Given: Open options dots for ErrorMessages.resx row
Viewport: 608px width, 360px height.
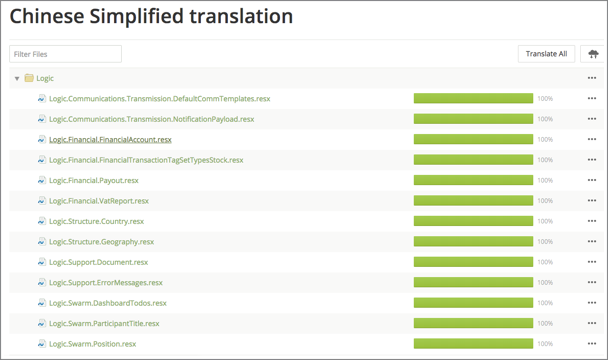Looking at the screenshot, I should click(592, 282).
